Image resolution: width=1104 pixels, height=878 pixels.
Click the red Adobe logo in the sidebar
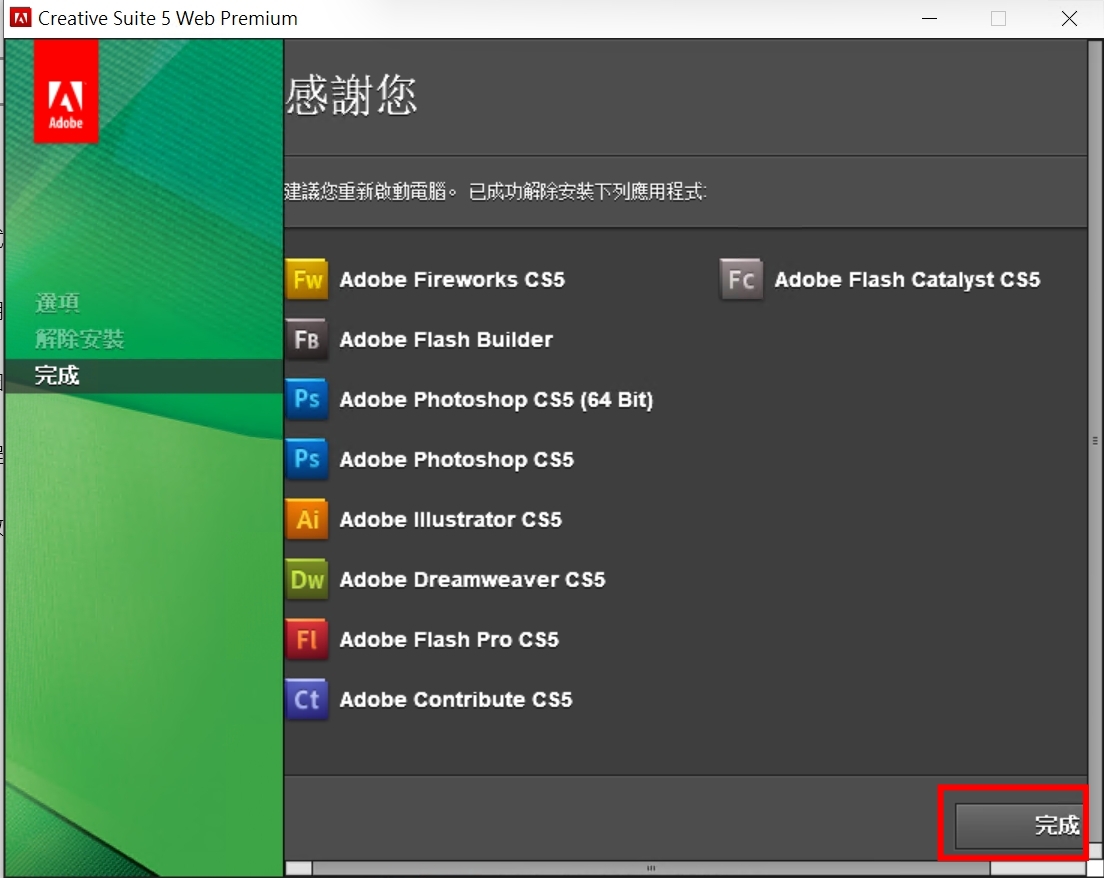pyautogui.click(x=66, y=104)
